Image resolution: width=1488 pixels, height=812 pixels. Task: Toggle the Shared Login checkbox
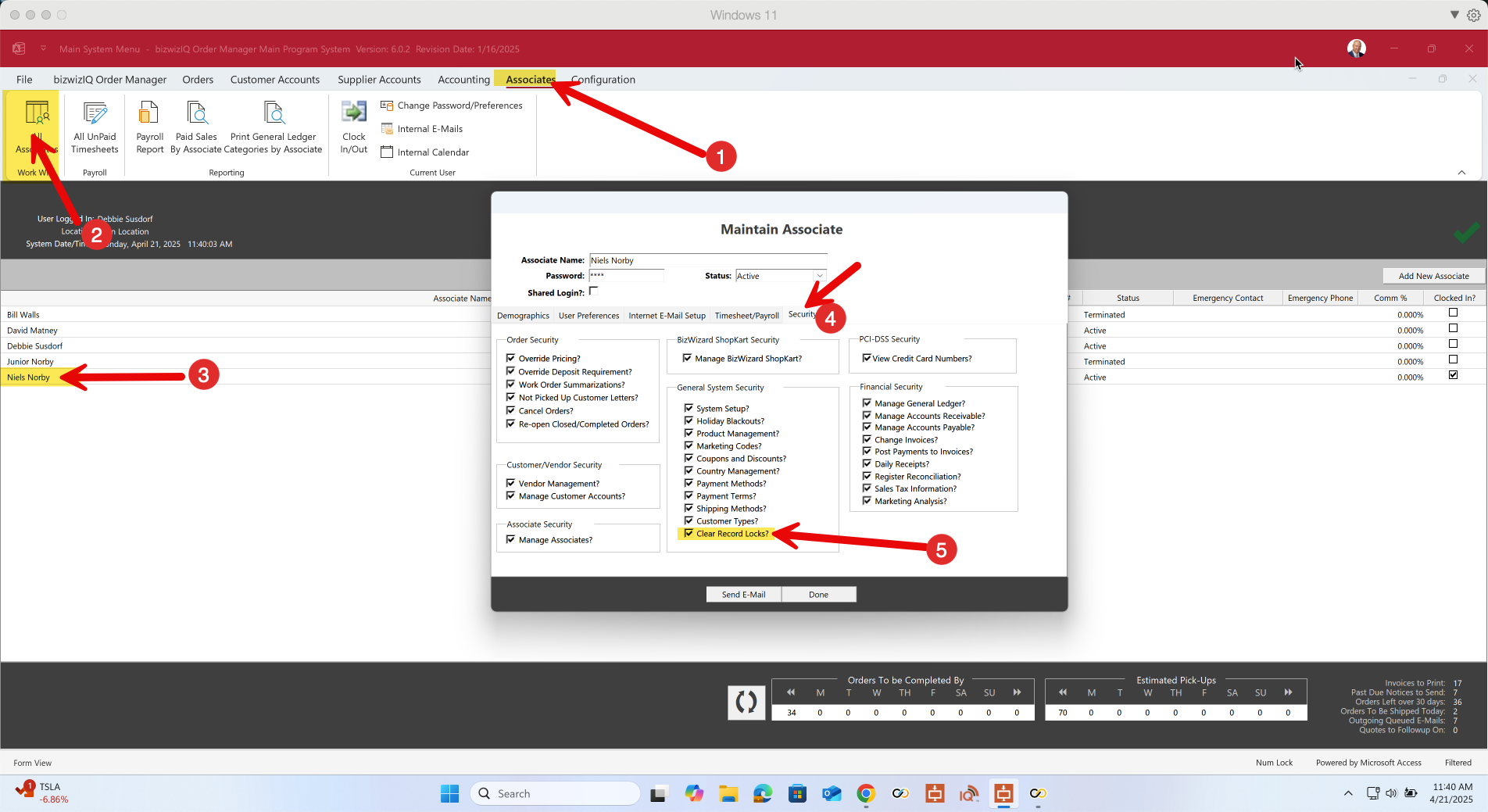point(593,292)
